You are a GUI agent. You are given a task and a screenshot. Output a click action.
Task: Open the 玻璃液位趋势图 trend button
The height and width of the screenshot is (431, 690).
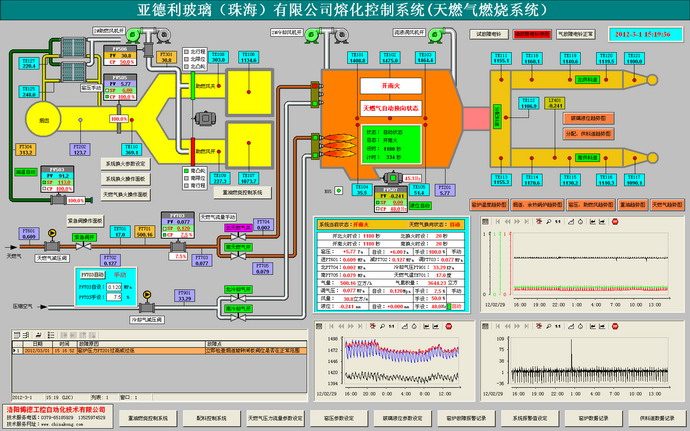(588, 118)
